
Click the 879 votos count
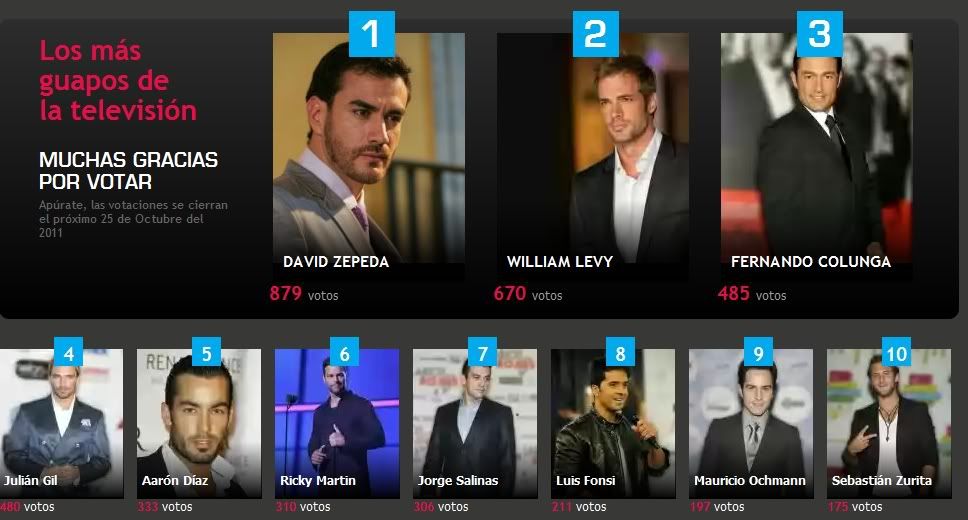point(304,293)
